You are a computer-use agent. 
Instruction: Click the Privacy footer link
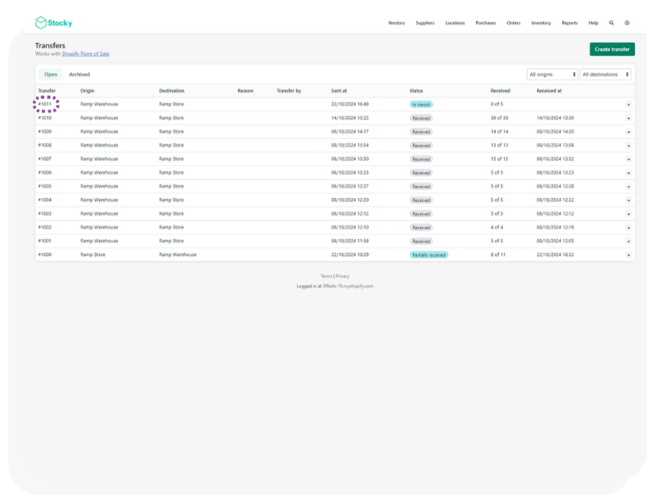click(342, 276)
